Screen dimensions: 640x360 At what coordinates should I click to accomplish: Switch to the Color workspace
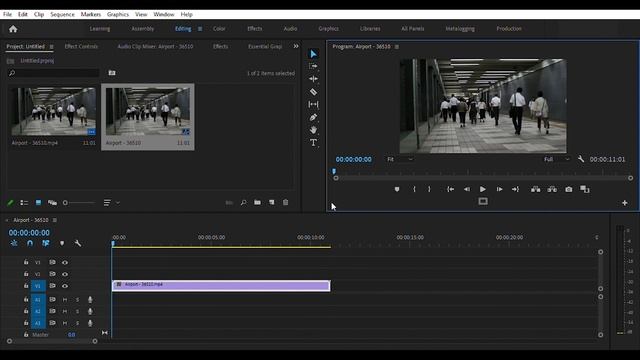point(219,29)
